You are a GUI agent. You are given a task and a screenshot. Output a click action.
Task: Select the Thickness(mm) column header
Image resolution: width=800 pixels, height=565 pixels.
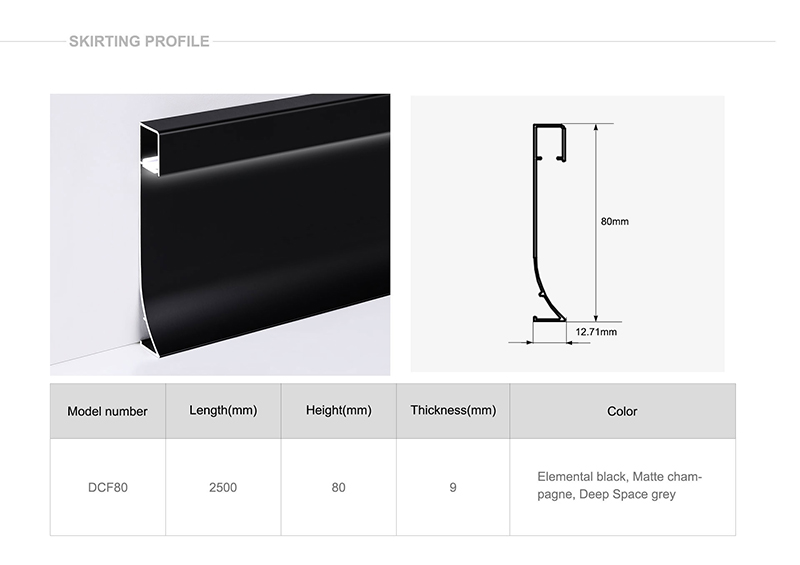tap(453, 411)
